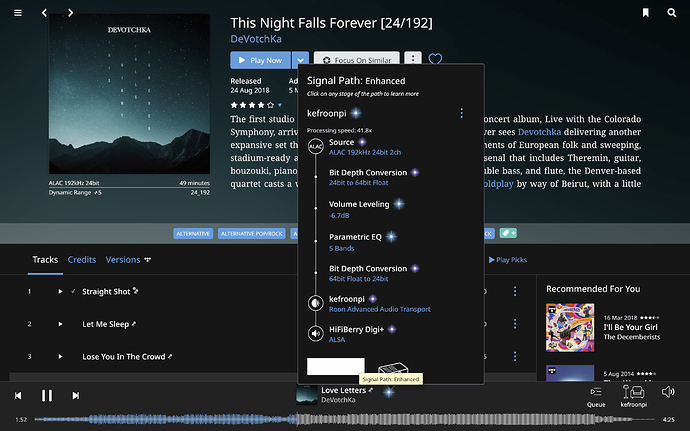Click the HiFiBerry Digi+ ALSA stage
Viewport: 690px width, 431px height.
pyautogui.click(x=362, y=334)
